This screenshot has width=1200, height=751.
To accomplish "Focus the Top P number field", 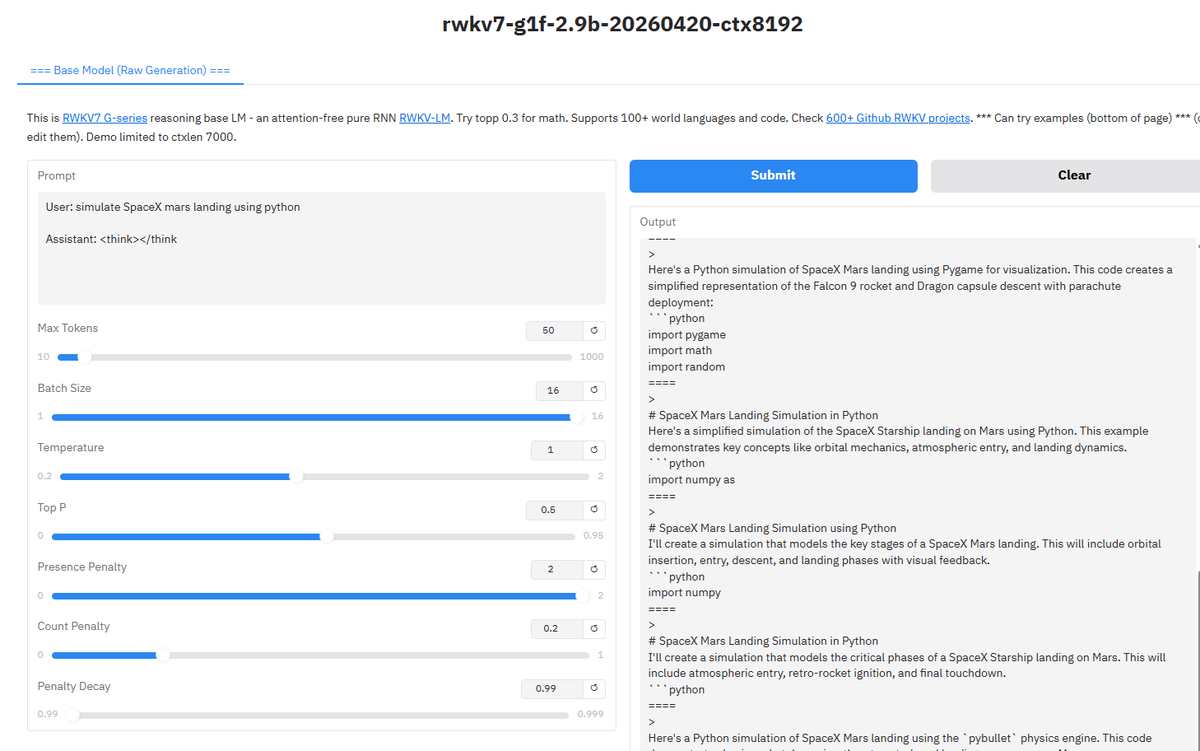I will pyautogui.click(x=555, y=510).
